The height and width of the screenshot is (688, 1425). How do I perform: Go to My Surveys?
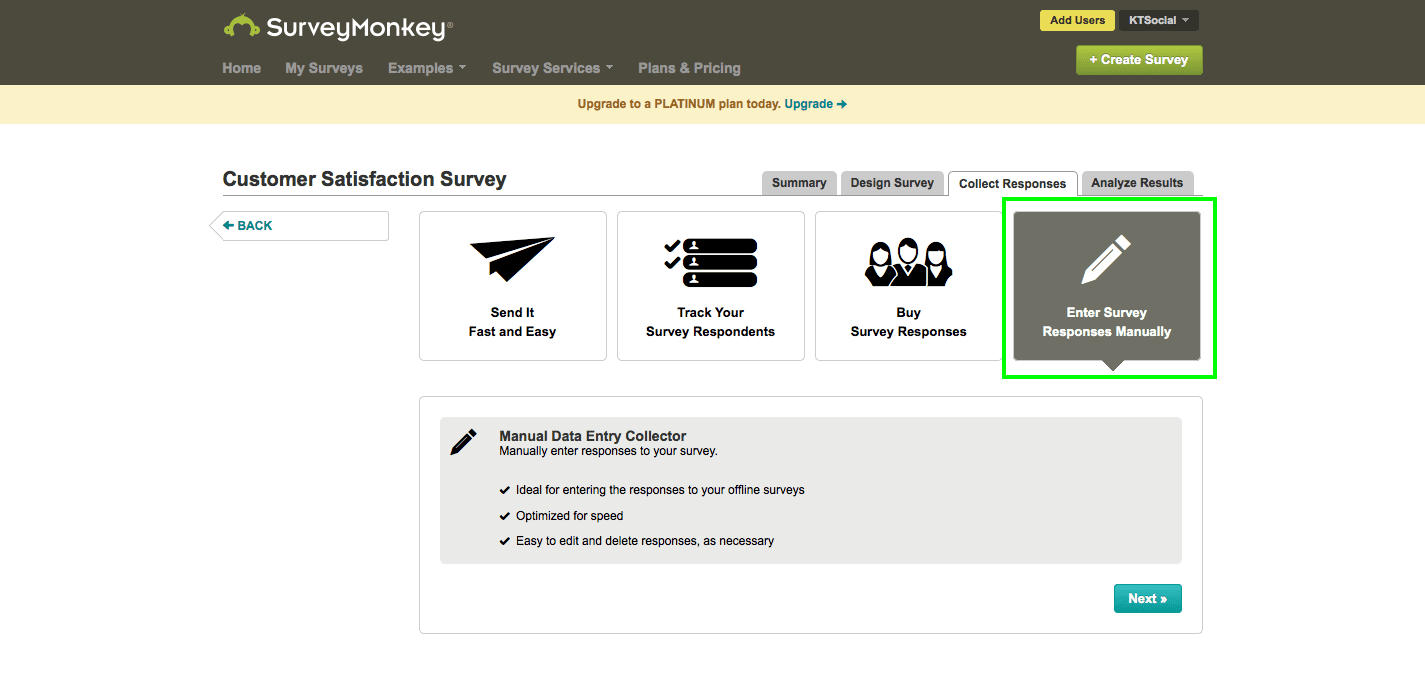[324, 68]
